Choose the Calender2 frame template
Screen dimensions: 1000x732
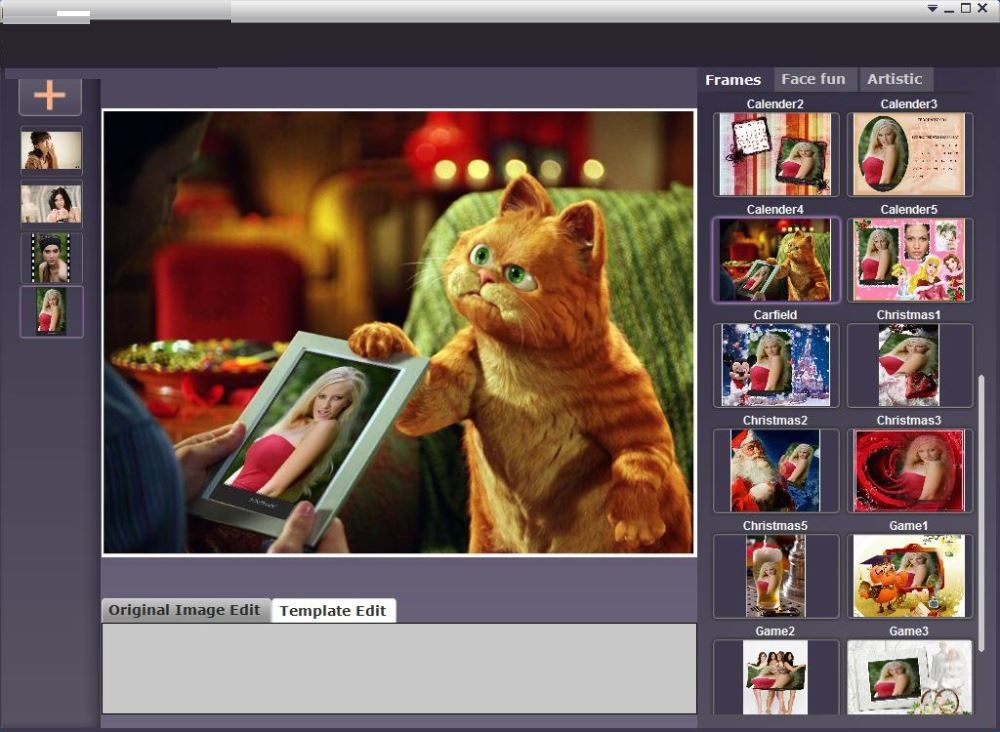[776, 154]
